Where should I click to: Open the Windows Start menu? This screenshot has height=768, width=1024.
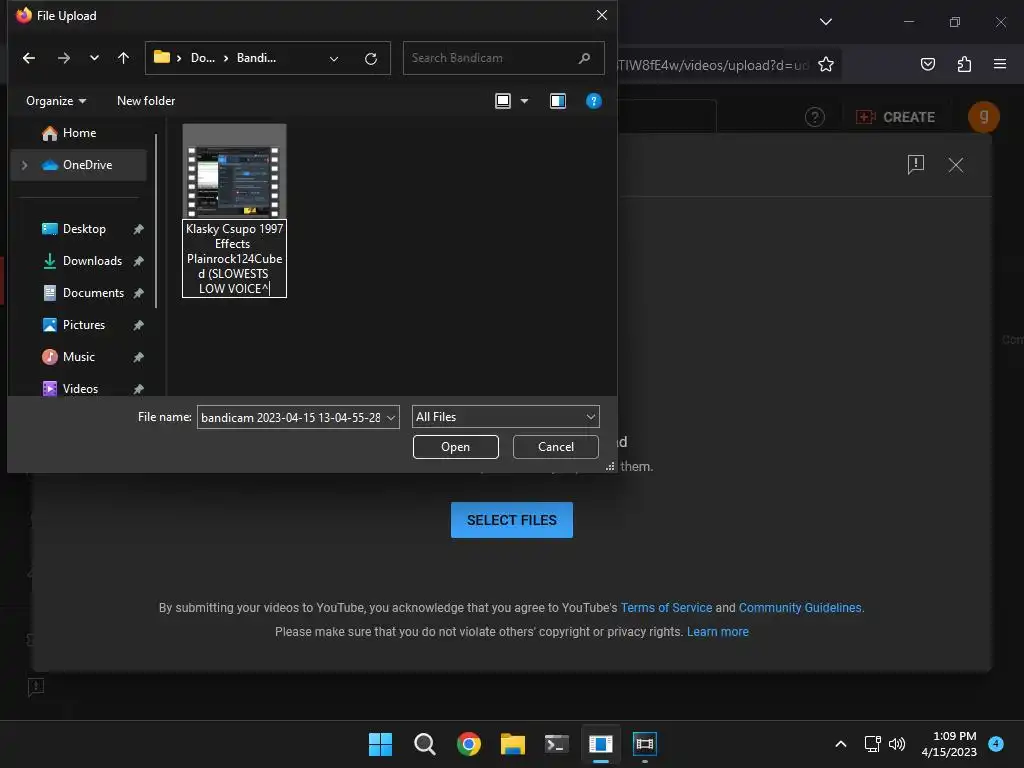tap(380, 744)
